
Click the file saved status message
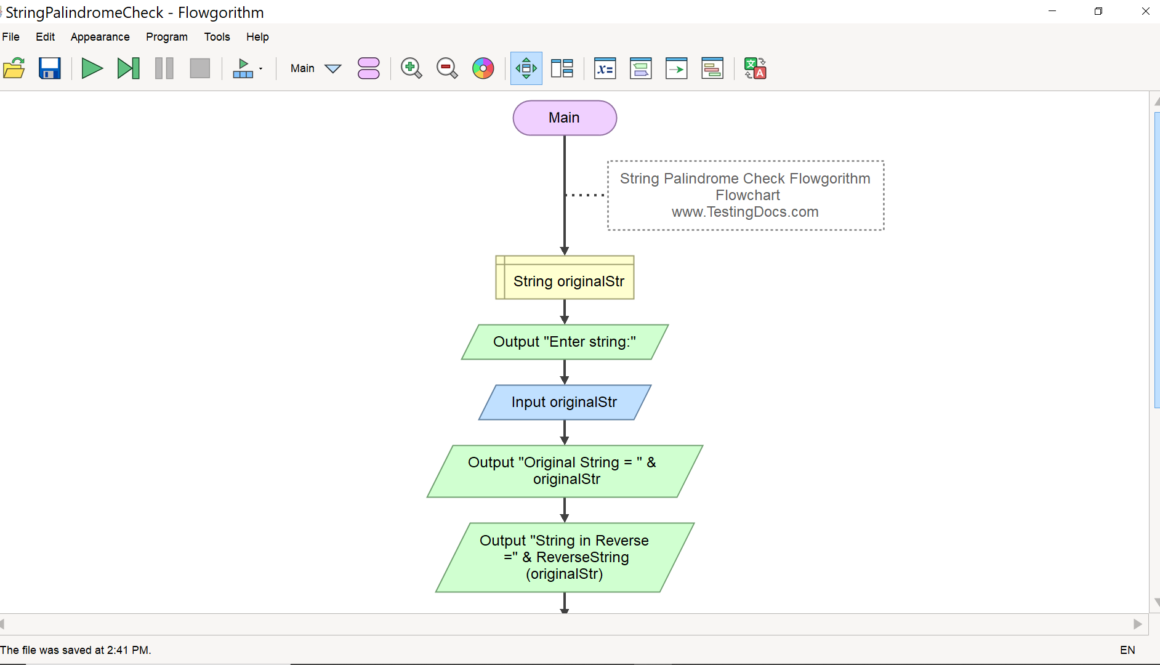(75, 650)
